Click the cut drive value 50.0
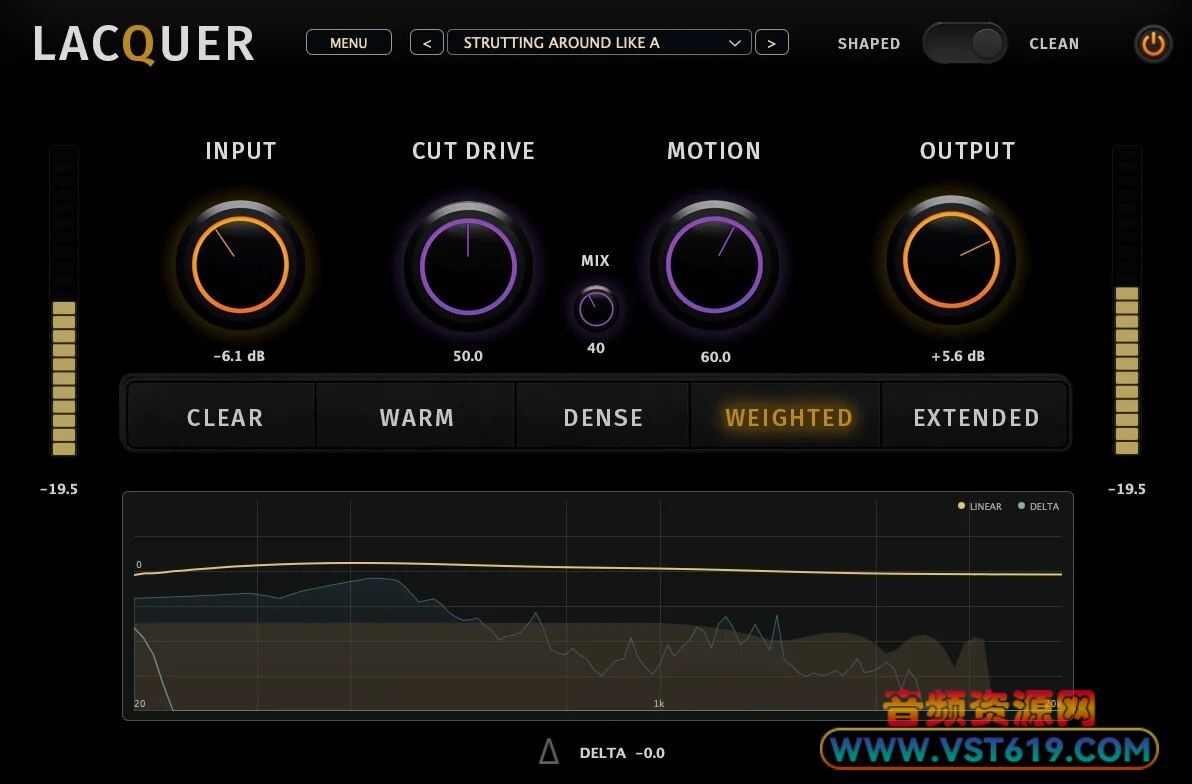This screenshot has width=1192, height=784. click(x=468, y=356)
